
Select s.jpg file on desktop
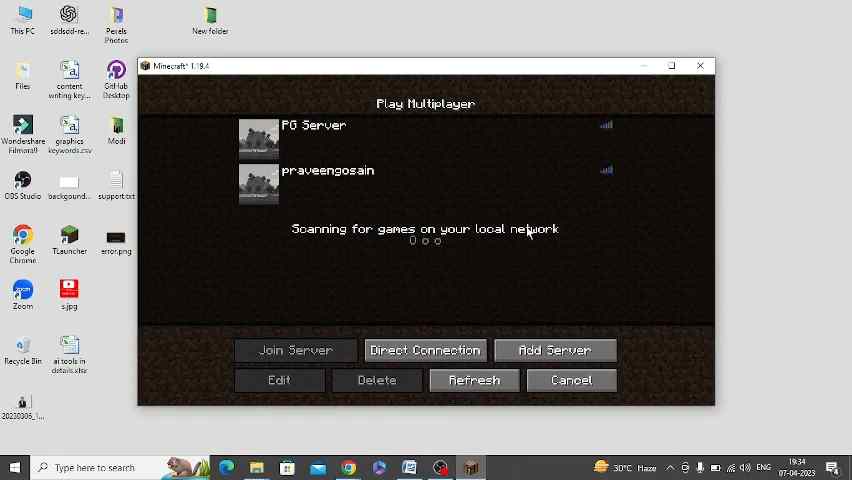[69, 295]
